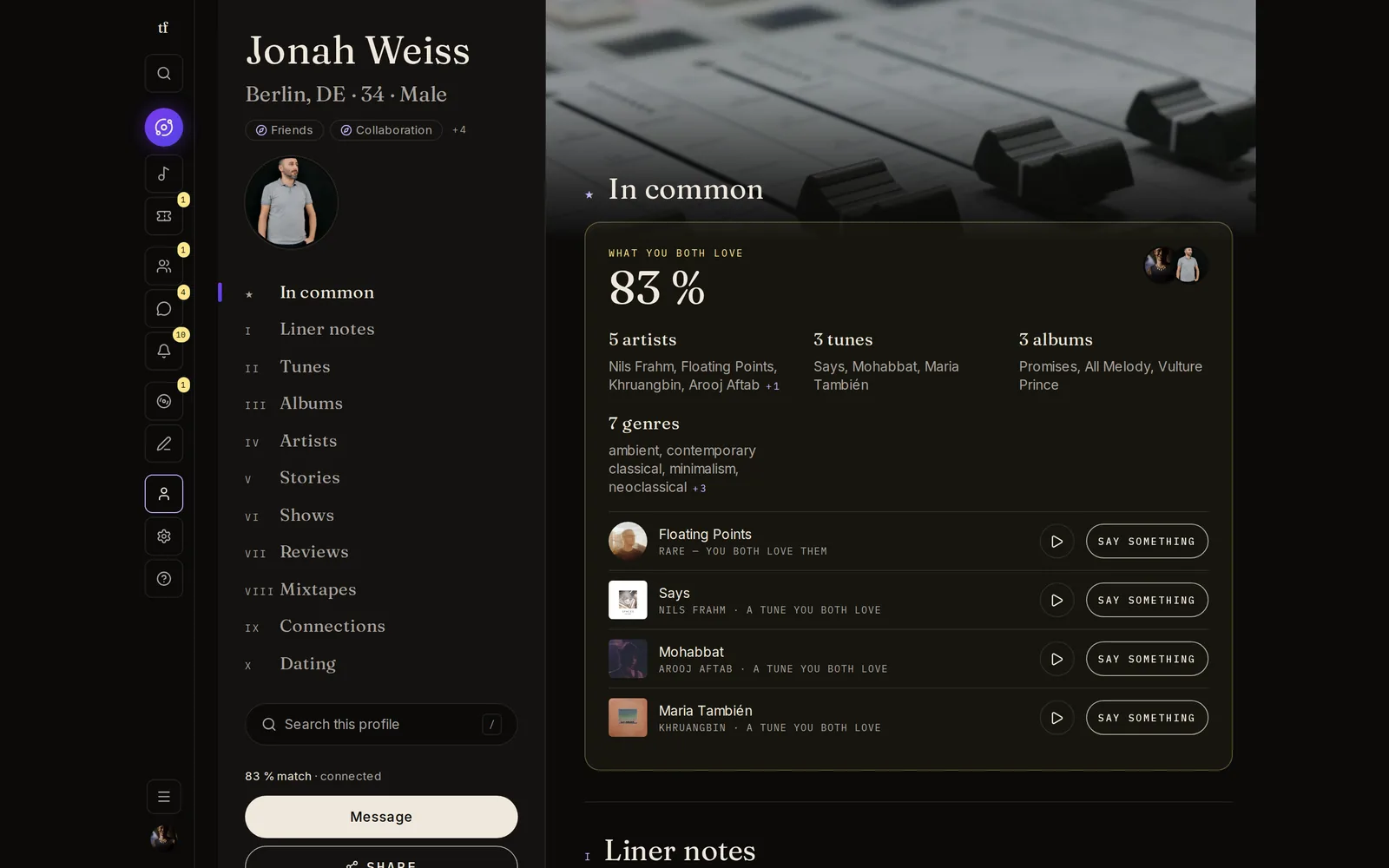This screenshot has height=868, width=1389.
Task: Open Jonah Weiss profile photo
Action: tap(291, 202)
